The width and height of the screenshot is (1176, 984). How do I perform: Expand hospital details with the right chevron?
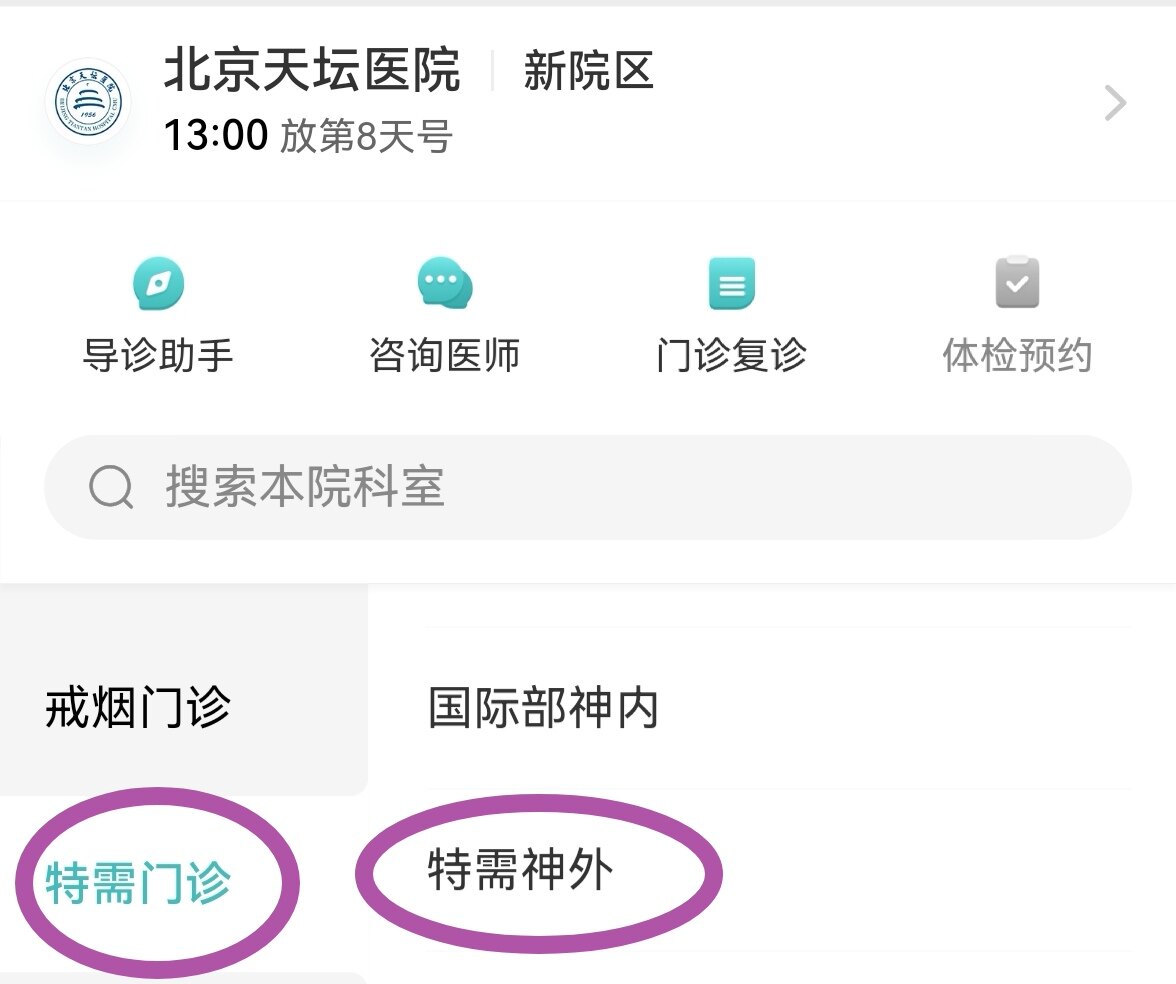coord(1115,103)
